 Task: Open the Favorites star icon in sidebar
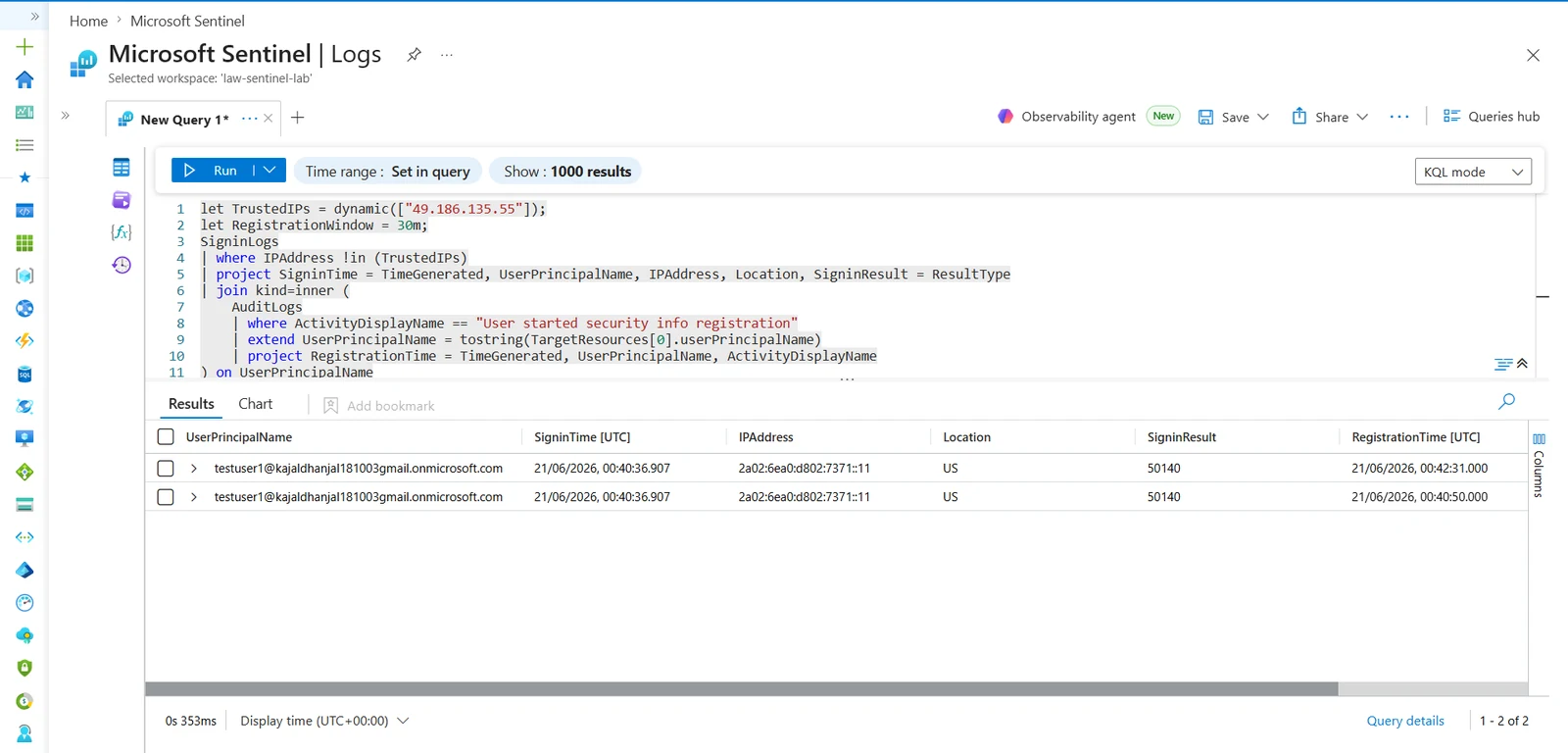point(24,177)
